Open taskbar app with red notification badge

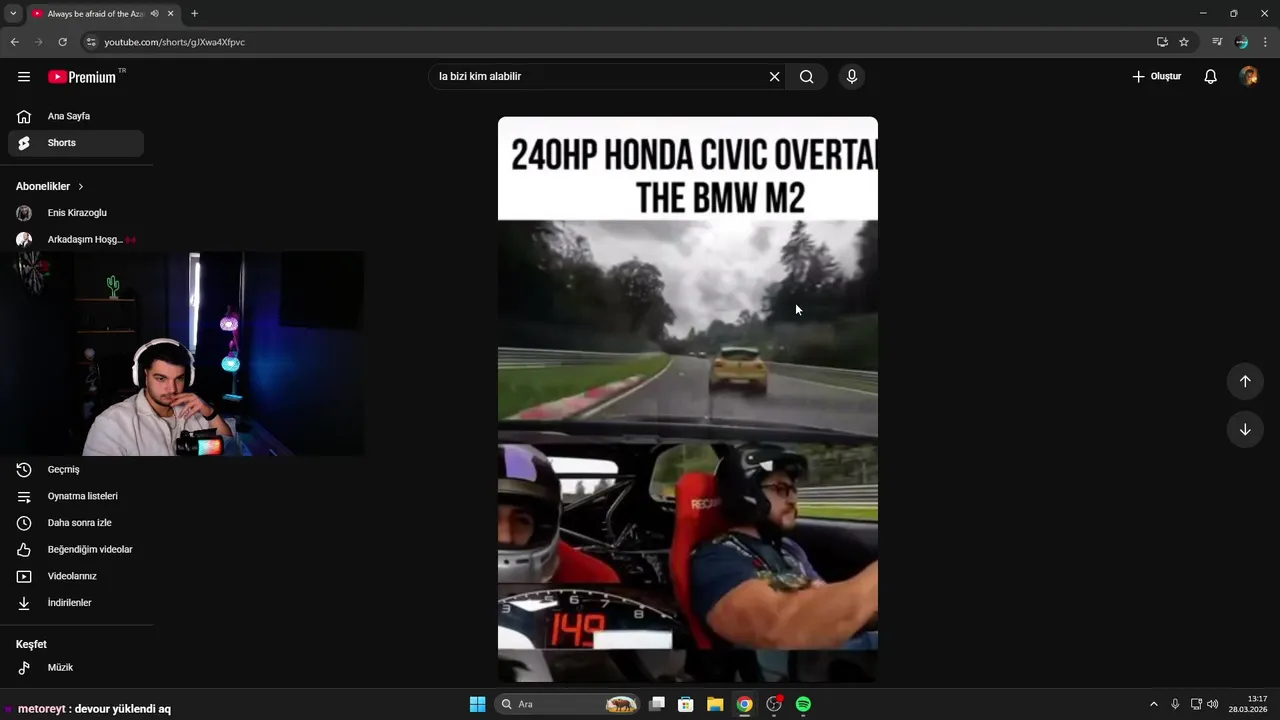pos(774,704)
